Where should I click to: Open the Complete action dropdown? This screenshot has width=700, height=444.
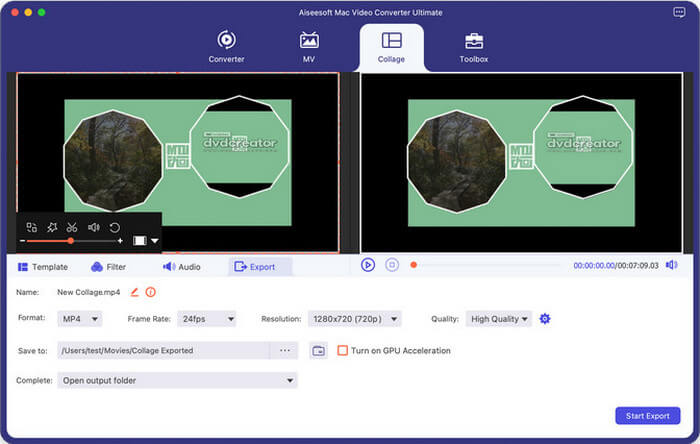click(177, 381)
